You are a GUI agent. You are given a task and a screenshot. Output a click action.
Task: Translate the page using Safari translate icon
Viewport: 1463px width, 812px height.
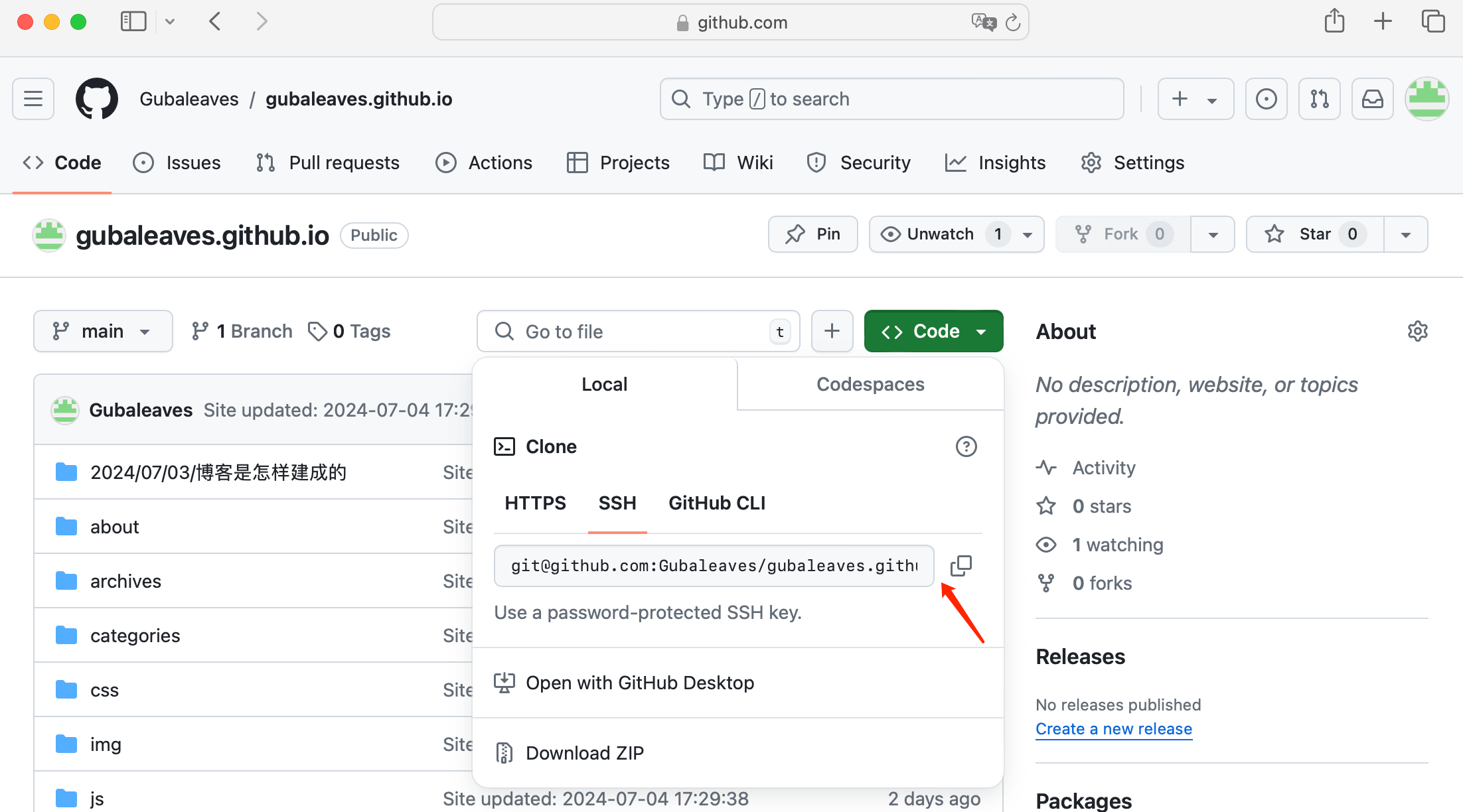(x=983, y=22)
